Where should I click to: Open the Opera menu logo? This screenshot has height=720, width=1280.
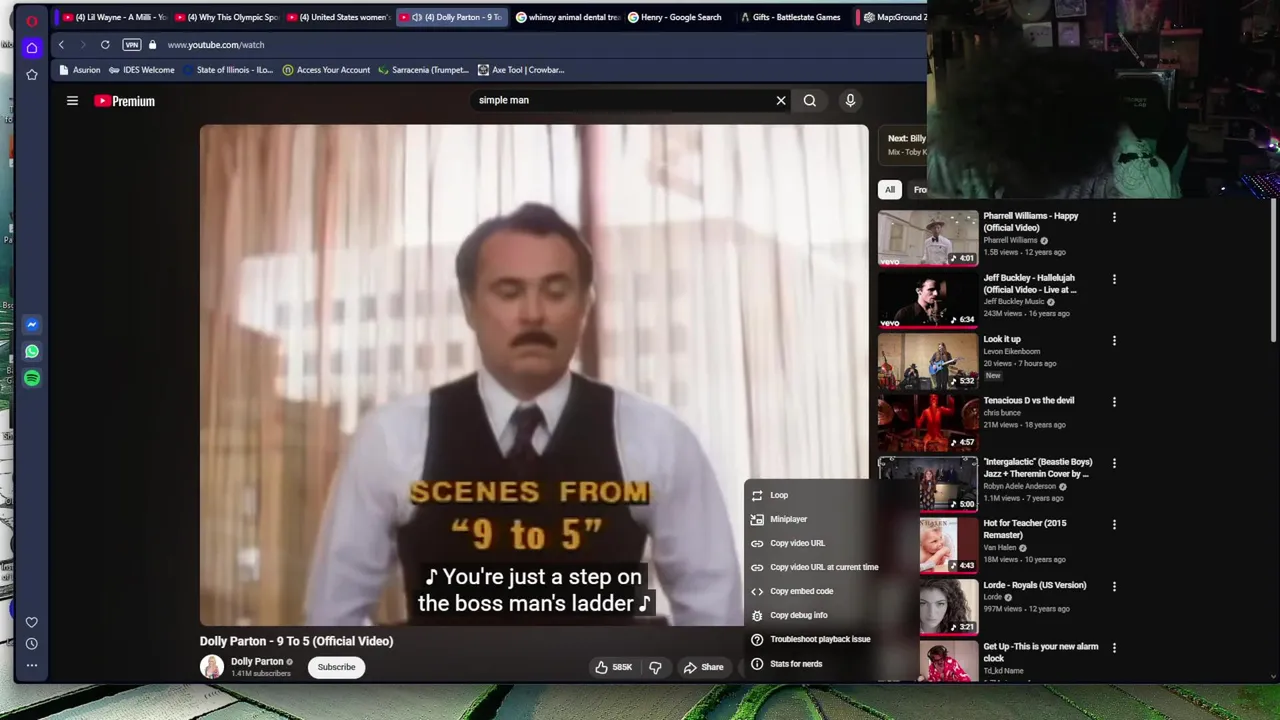pyautogui.click(x=32, y=21)
